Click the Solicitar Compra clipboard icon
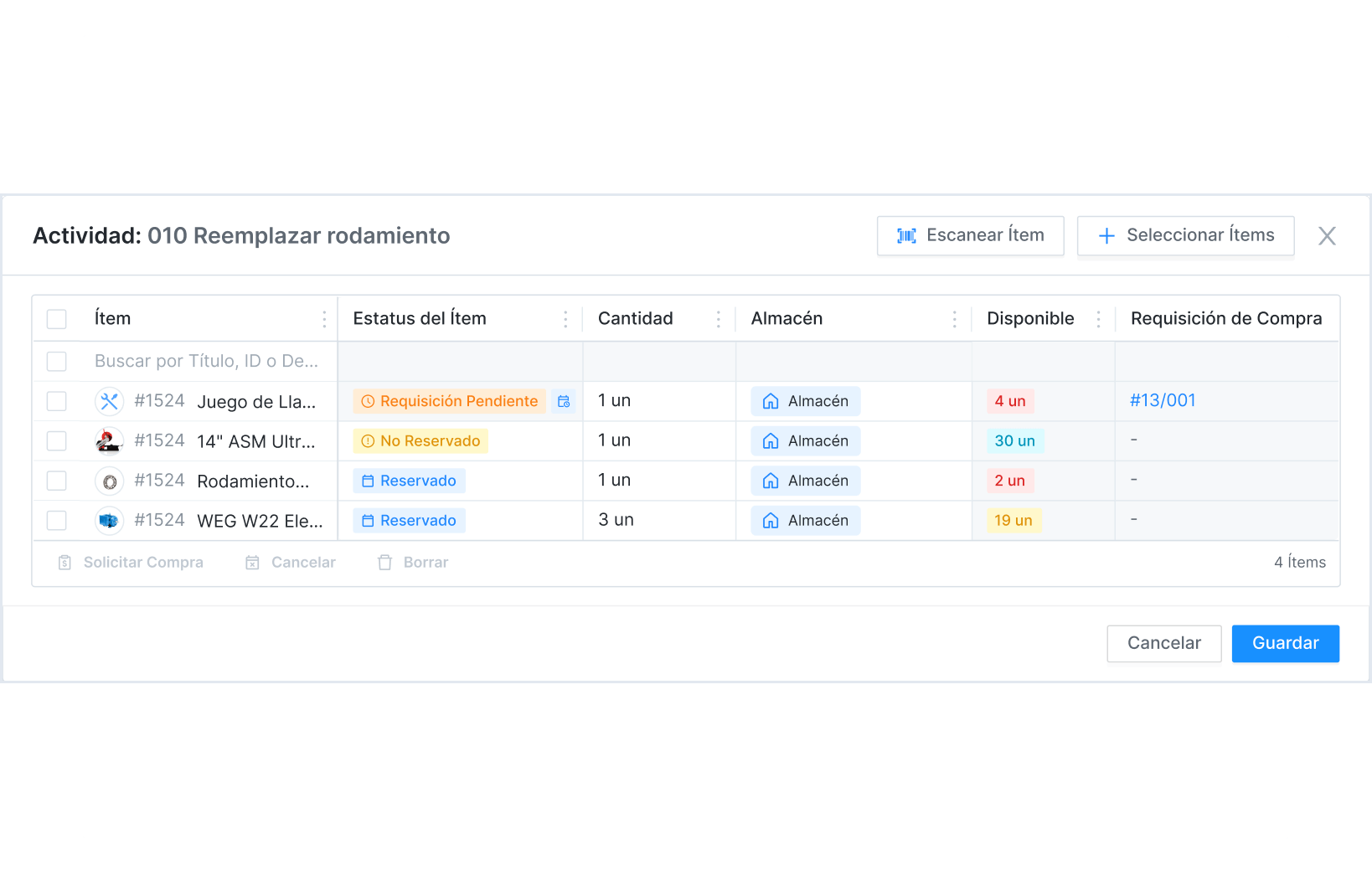The image size is (1372, 875). pyautogui.click(x=64, y=563)
